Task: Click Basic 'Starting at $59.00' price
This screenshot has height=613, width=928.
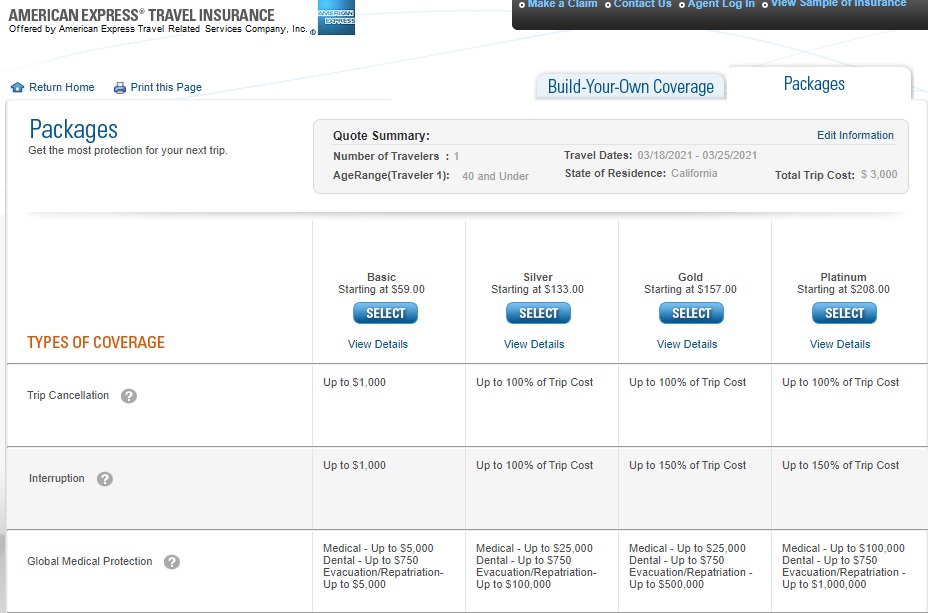Action: point(381,289)
